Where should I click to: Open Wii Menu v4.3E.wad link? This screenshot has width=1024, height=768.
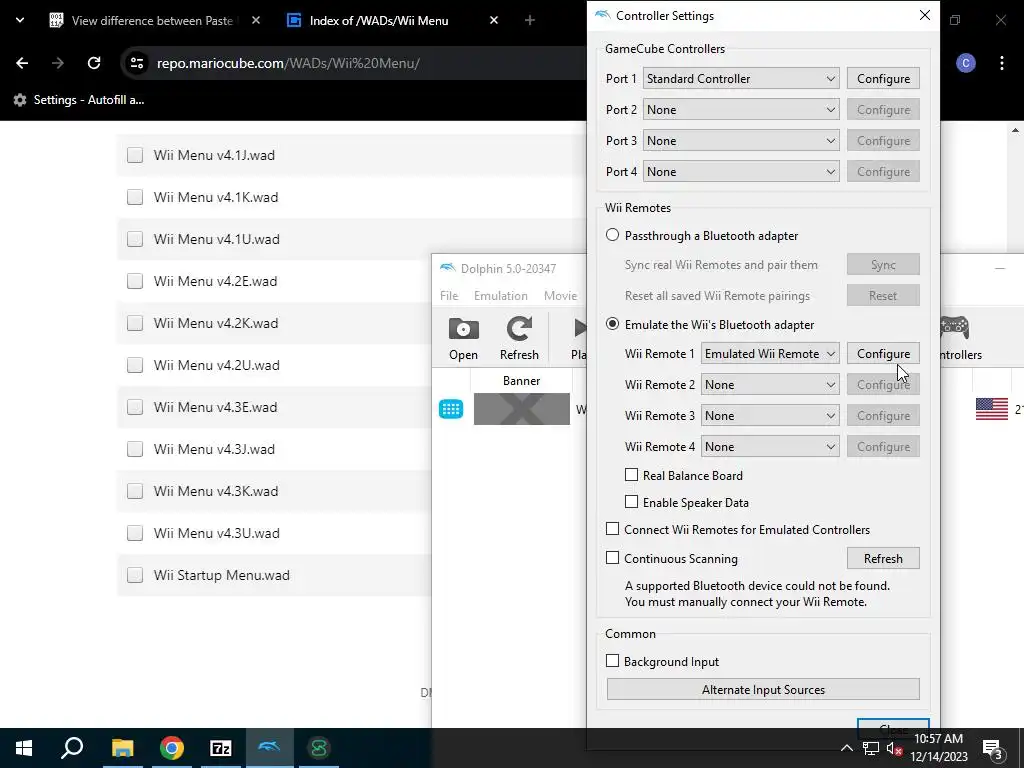(216, 407)
